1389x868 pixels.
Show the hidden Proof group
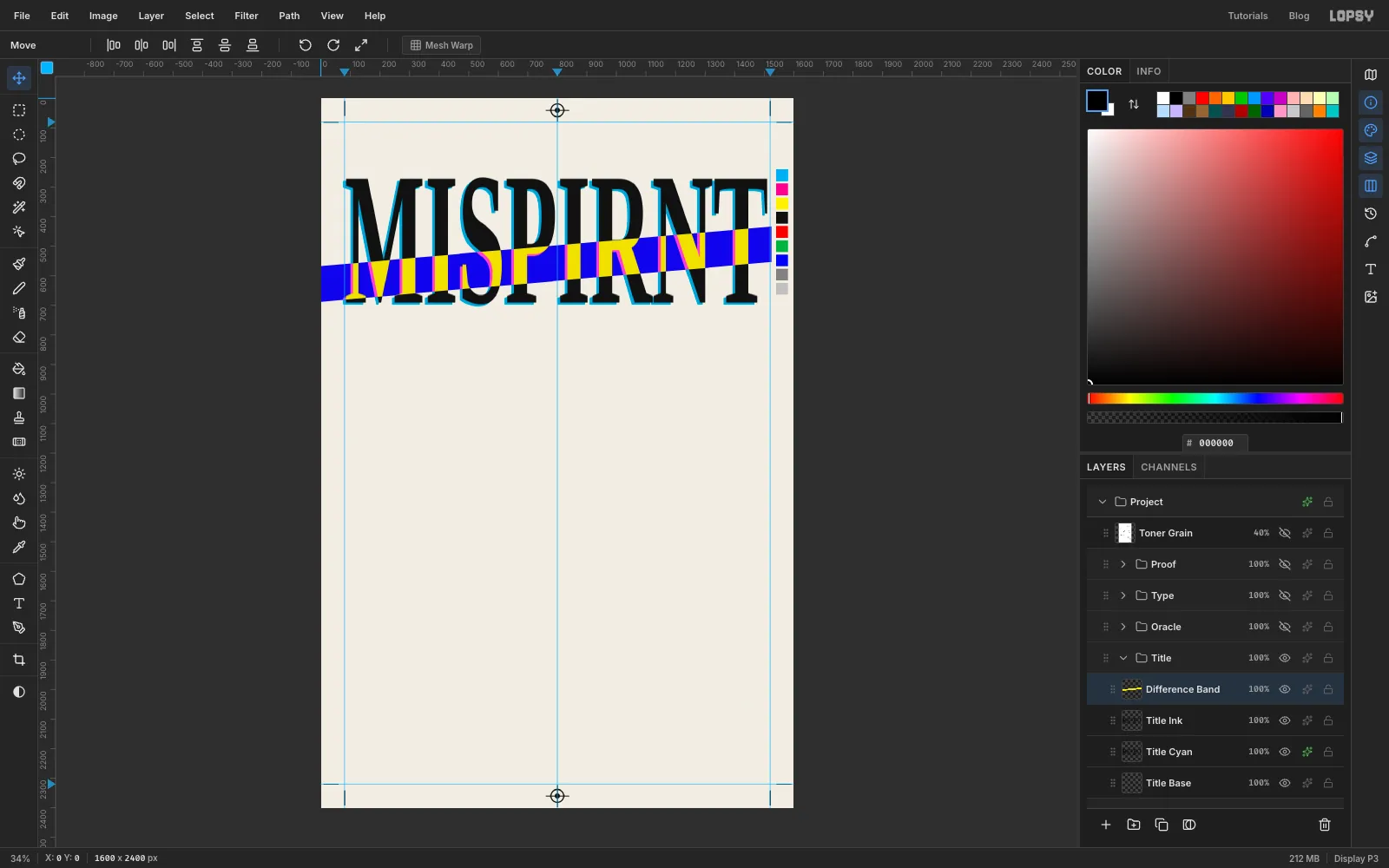(1285, 564)
